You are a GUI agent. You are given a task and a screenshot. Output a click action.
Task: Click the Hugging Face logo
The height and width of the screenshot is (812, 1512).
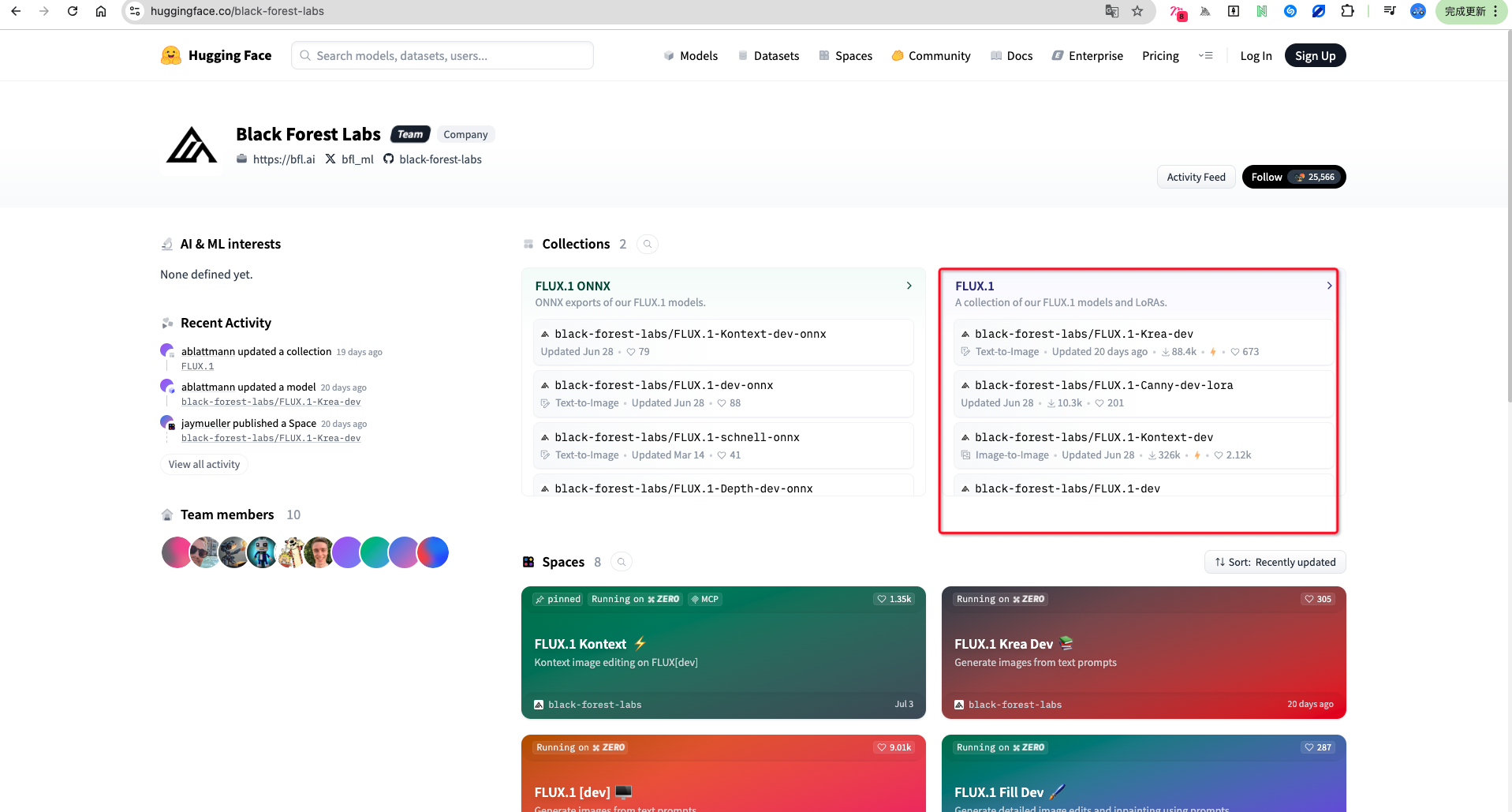click(x=216, y=55)
